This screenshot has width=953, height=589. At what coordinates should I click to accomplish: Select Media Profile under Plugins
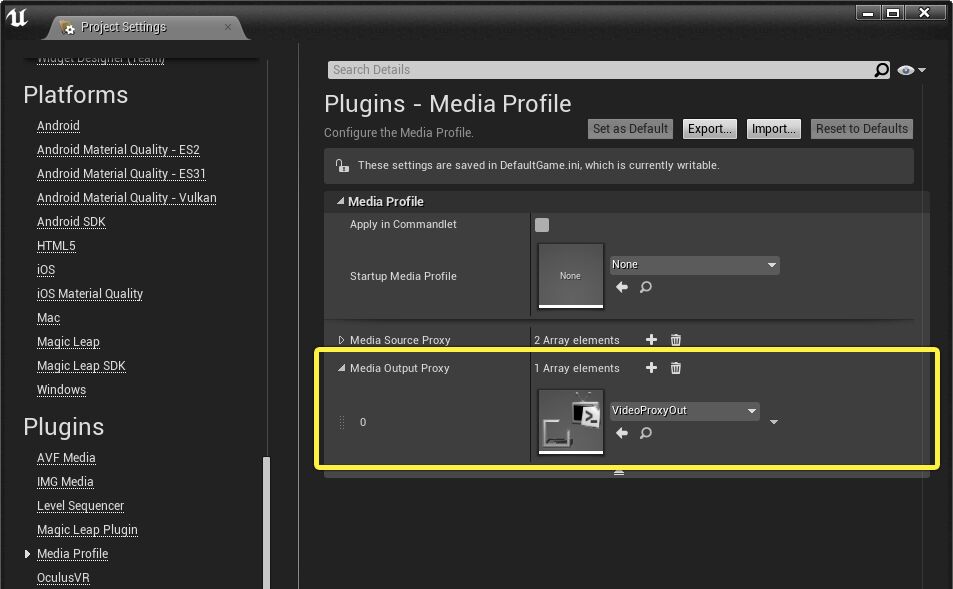click(72, 553)
